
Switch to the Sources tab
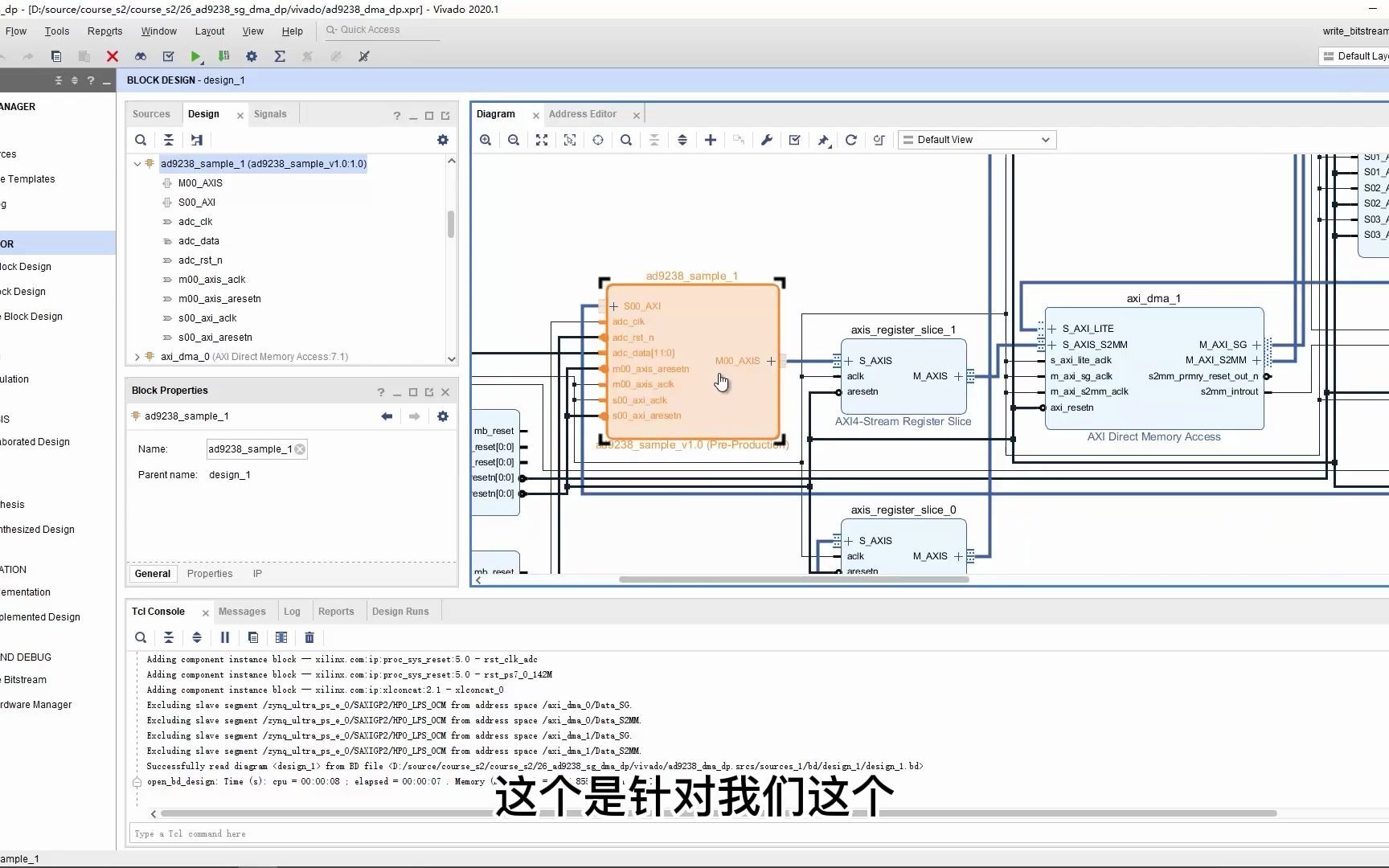[151, 114]
